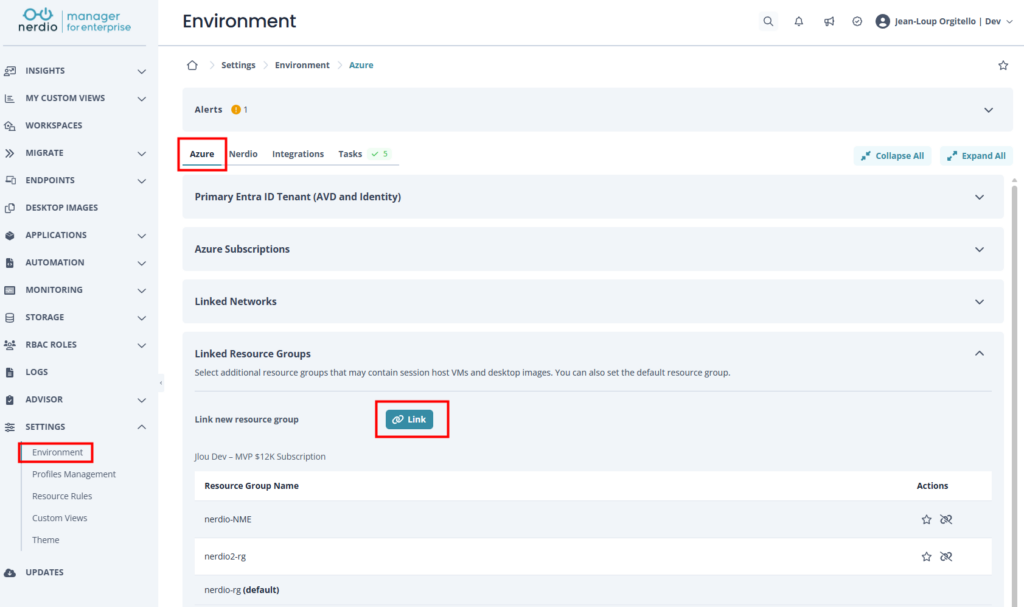Open Custom Views settings page
This screenshot has height=607, width=1024.
59,518
